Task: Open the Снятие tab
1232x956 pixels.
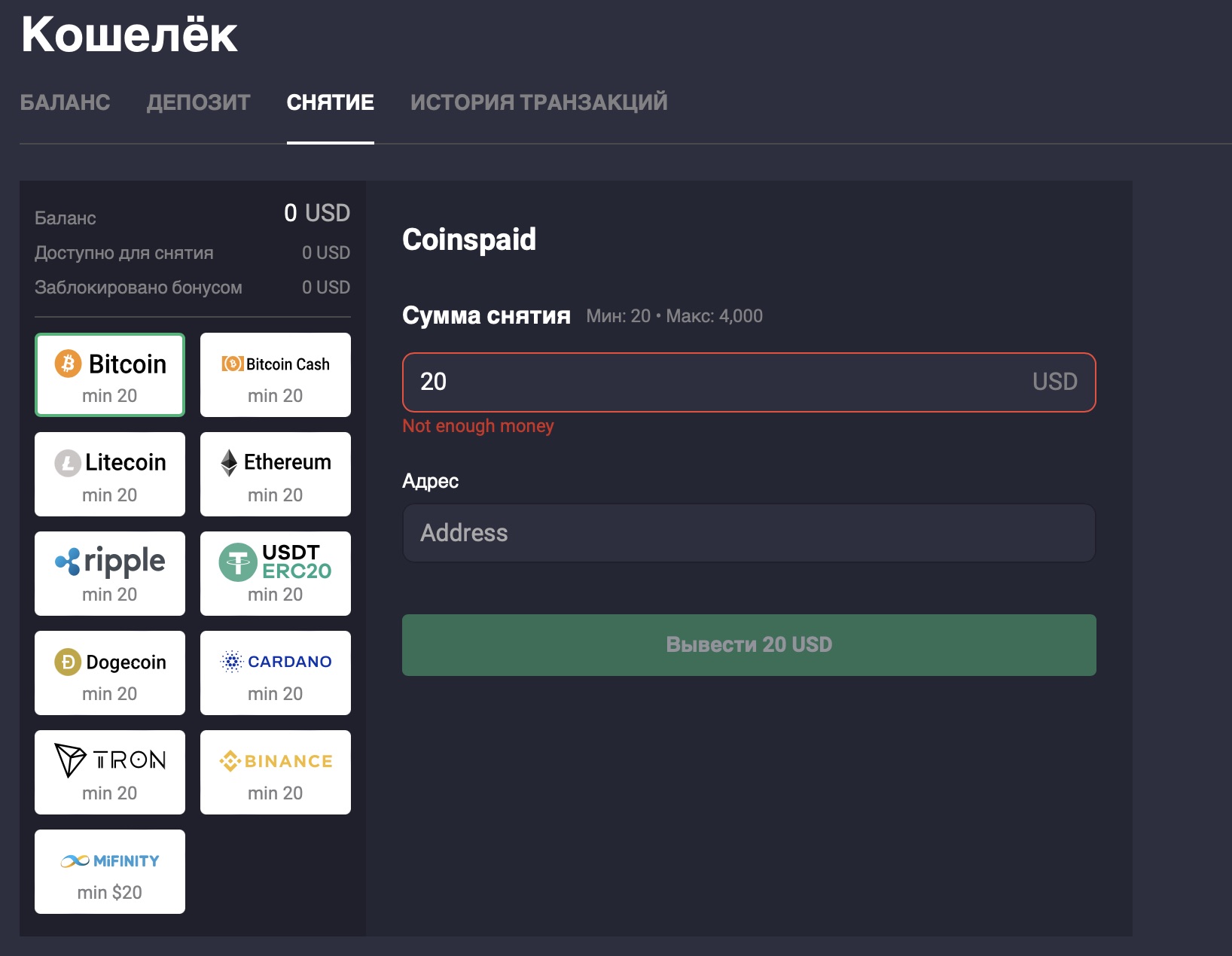Action: click(x=331, y=102)
